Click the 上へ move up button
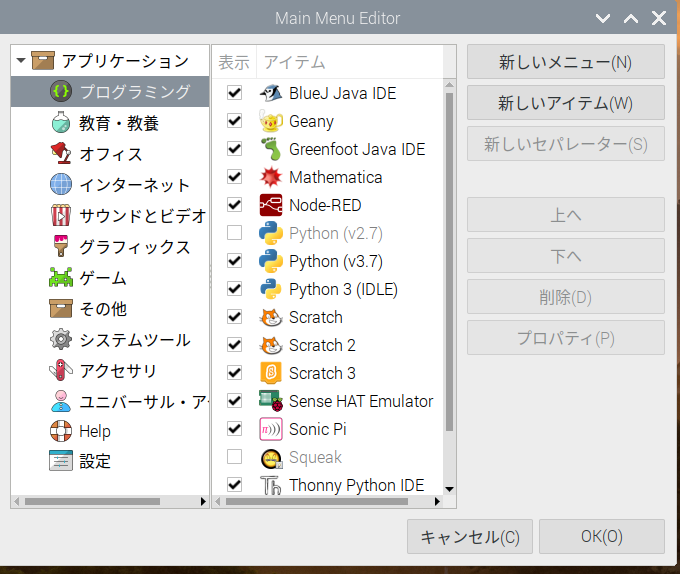This screenshot has height=574, width=680. click(566, 215)
